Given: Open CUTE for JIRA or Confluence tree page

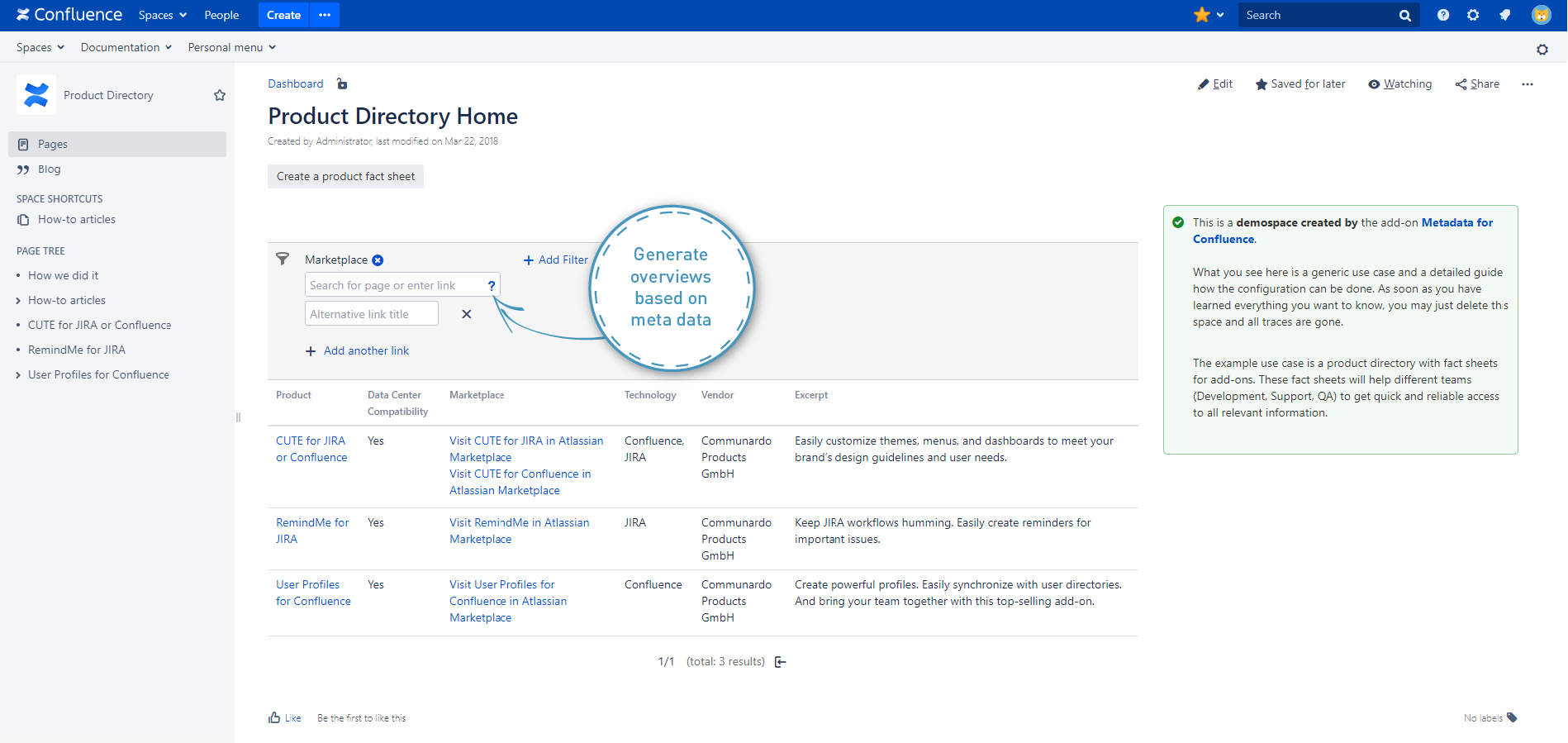Looking at the screenshot, I should 100,326.
